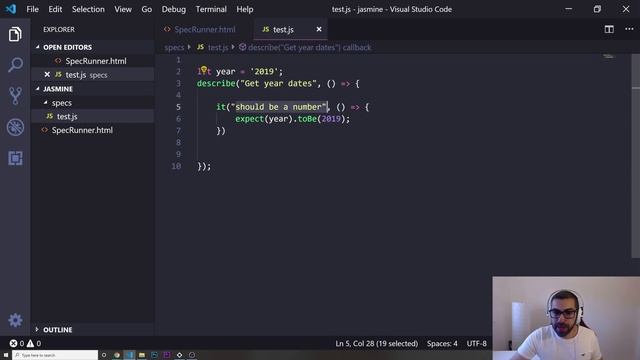The image size is (640, 360).
Task: Open the Help menu
Action: (x=244, y=9)
